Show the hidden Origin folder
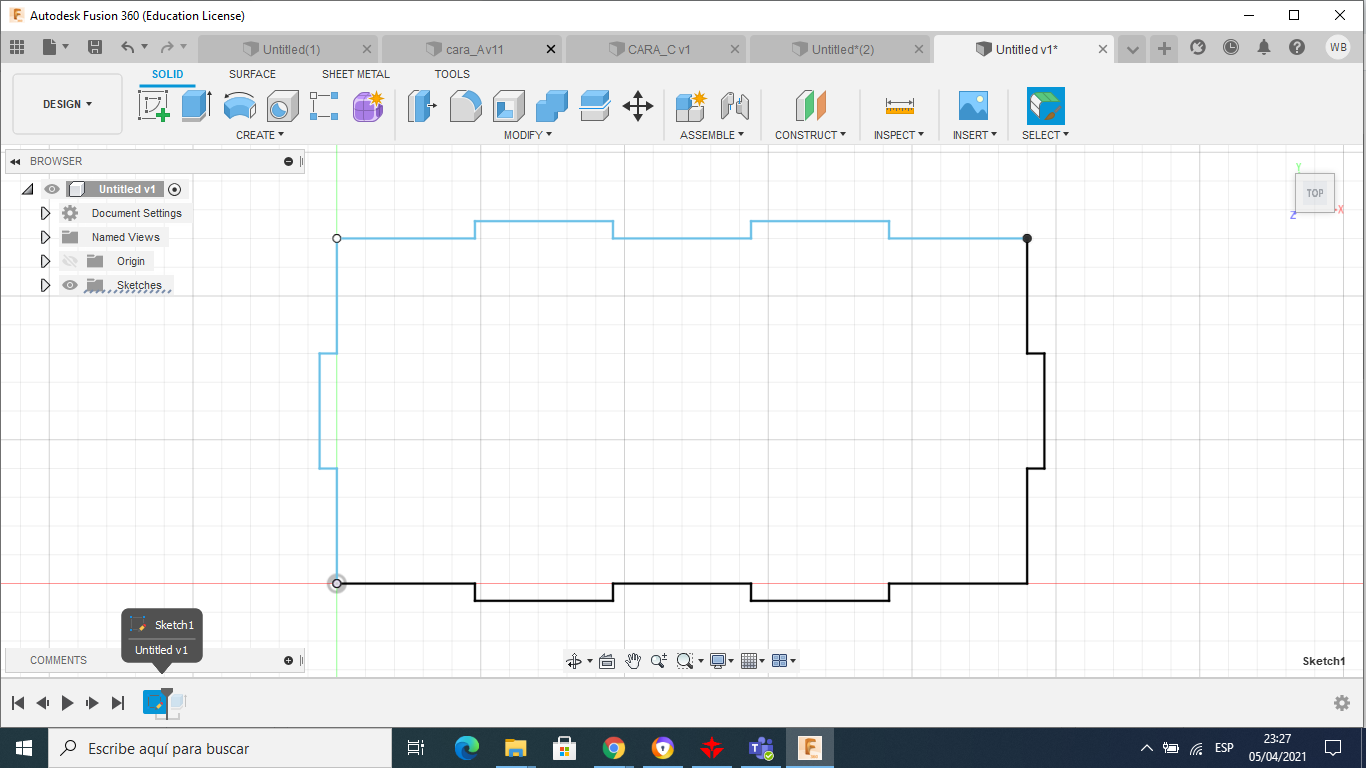 click(x=70, y=261)
